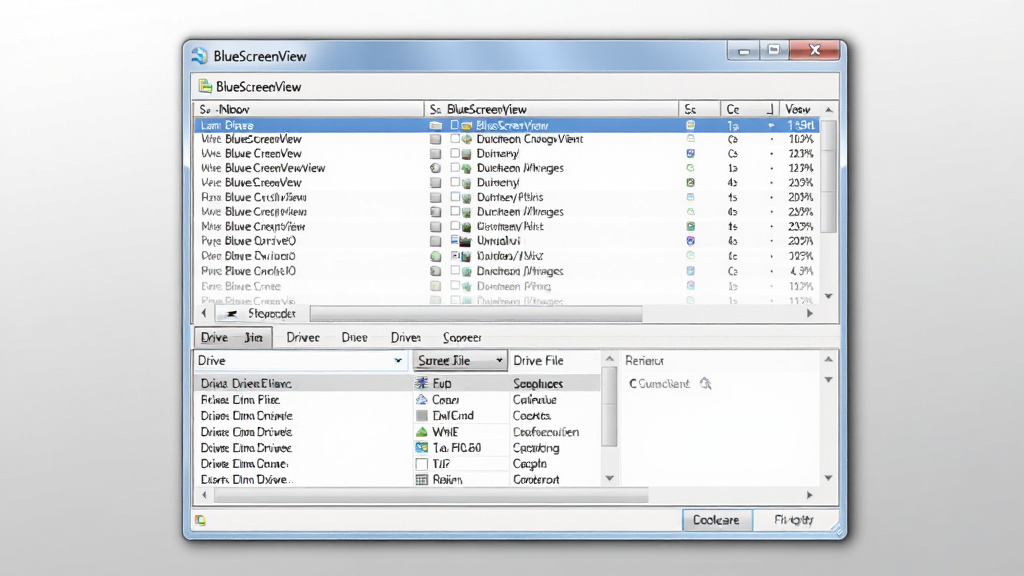Open the "Drive" dropdown
The height and width of the screenshot is (576, 1024).
point(300,360)
